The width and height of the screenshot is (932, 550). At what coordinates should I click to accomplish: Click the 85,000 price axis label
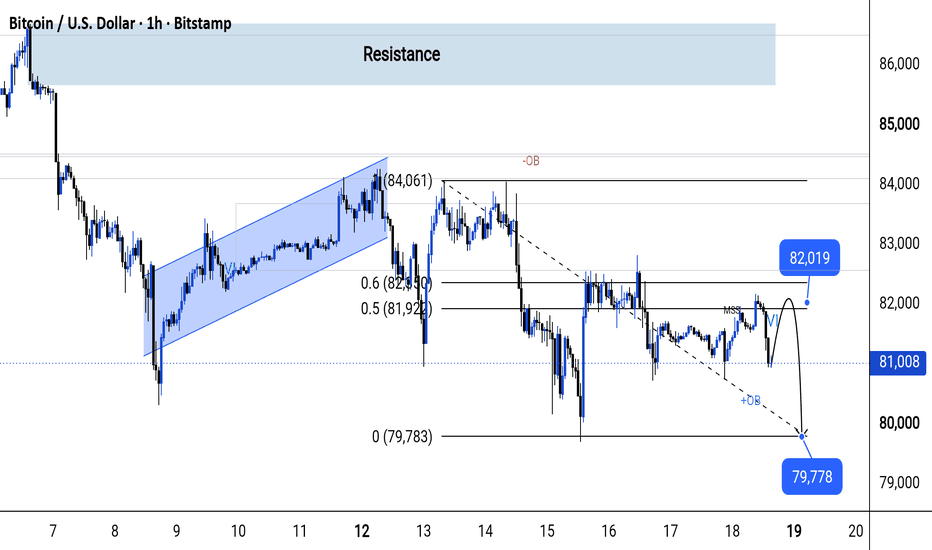pyautogui.click(x=899, y=124)
